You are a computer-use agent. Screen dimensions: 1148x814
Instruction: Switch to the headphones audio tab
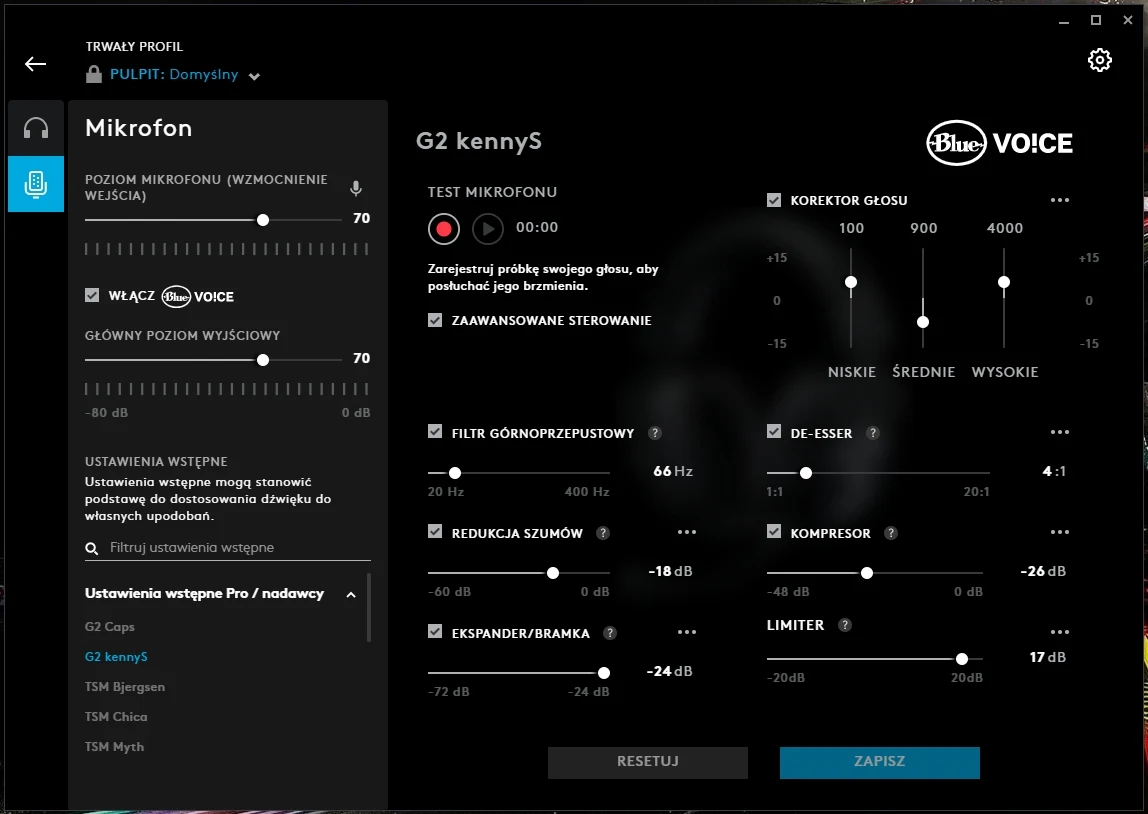point(36,128)
